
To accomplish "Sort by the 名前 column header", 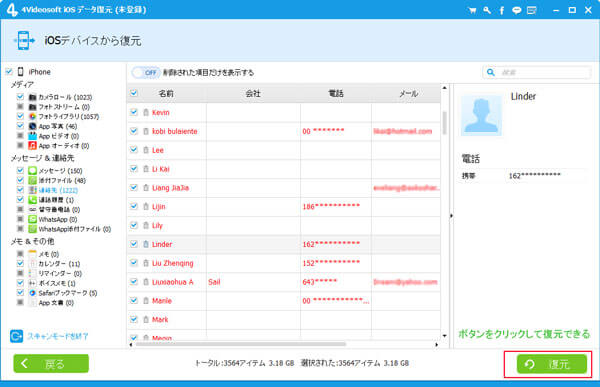I will click(x=166, y=93).
